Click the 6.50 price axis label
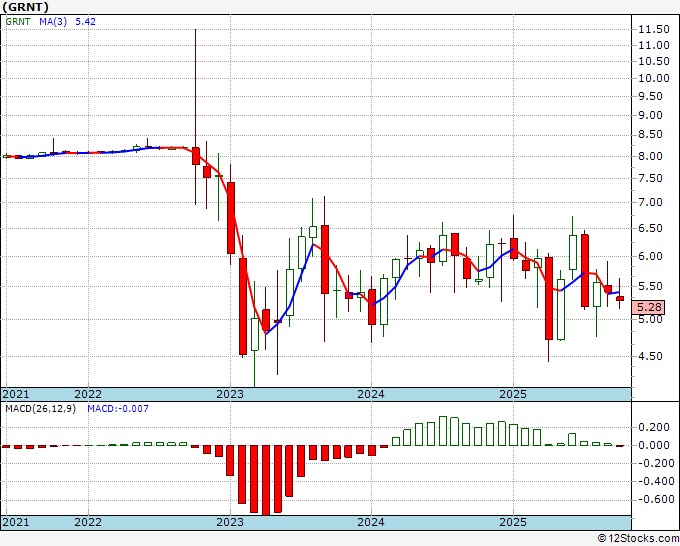 pos(651,229)
